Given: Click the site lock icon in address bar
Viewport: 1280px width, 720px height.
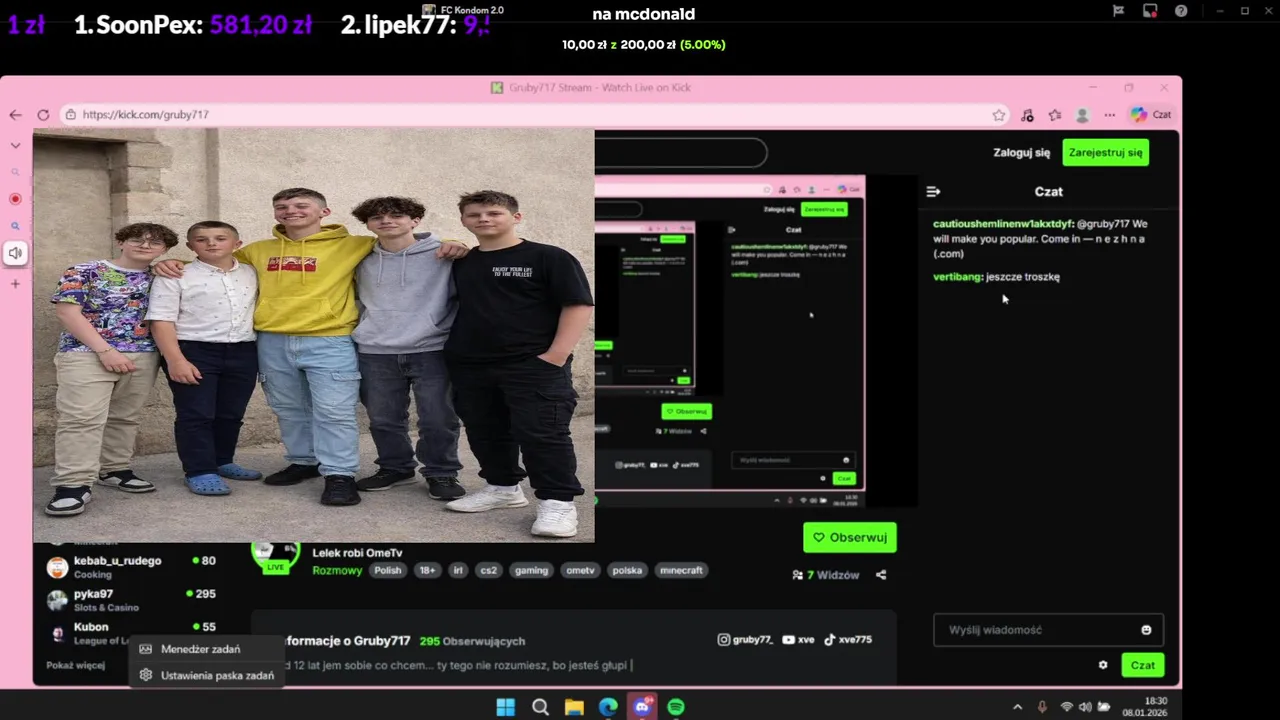Looking at the screenshot, I should 70,115.
